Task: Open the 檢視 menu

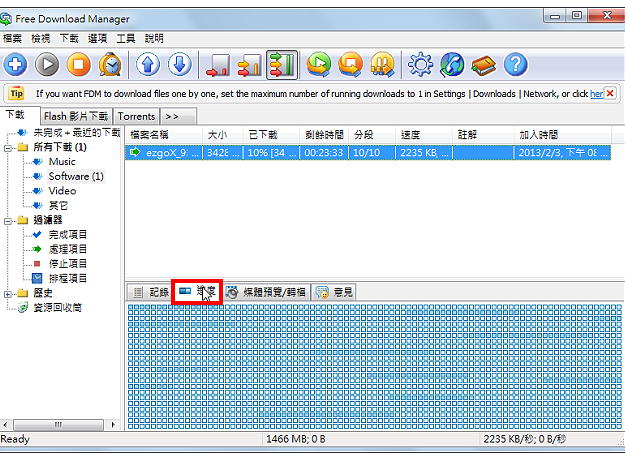Action: (41, 38)
